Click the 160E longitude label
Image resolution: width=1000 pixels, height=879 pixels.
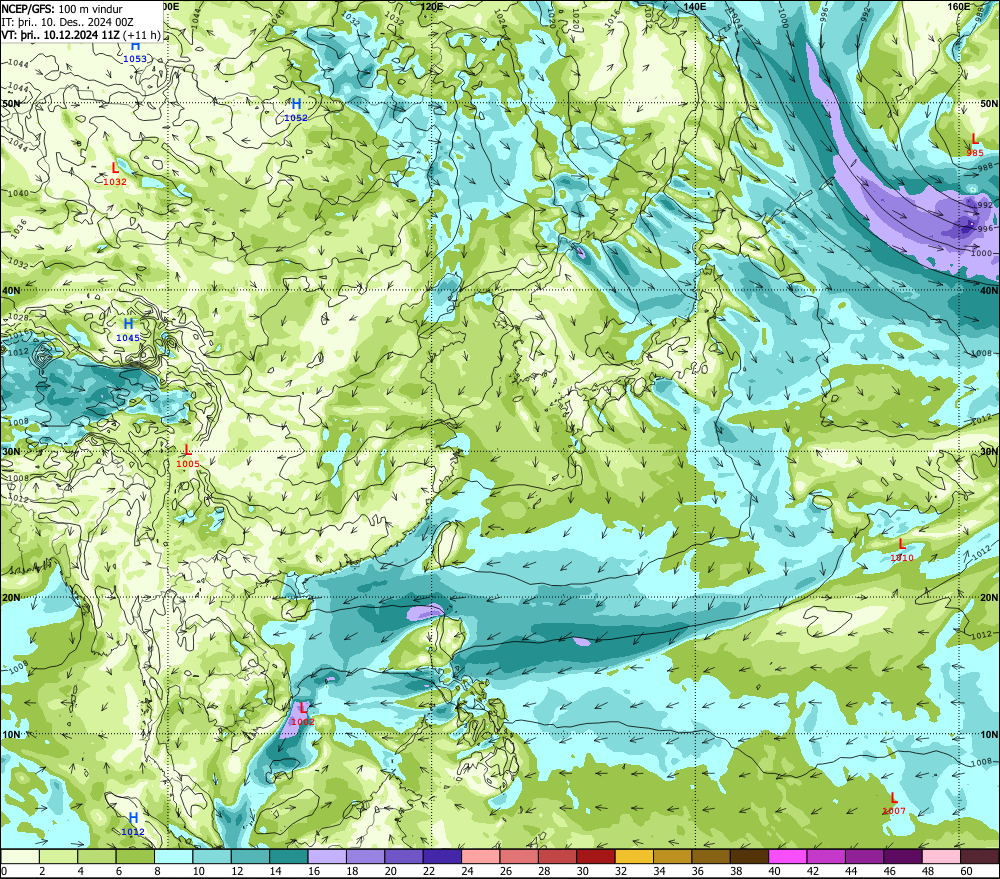click(x=959, y=6)
